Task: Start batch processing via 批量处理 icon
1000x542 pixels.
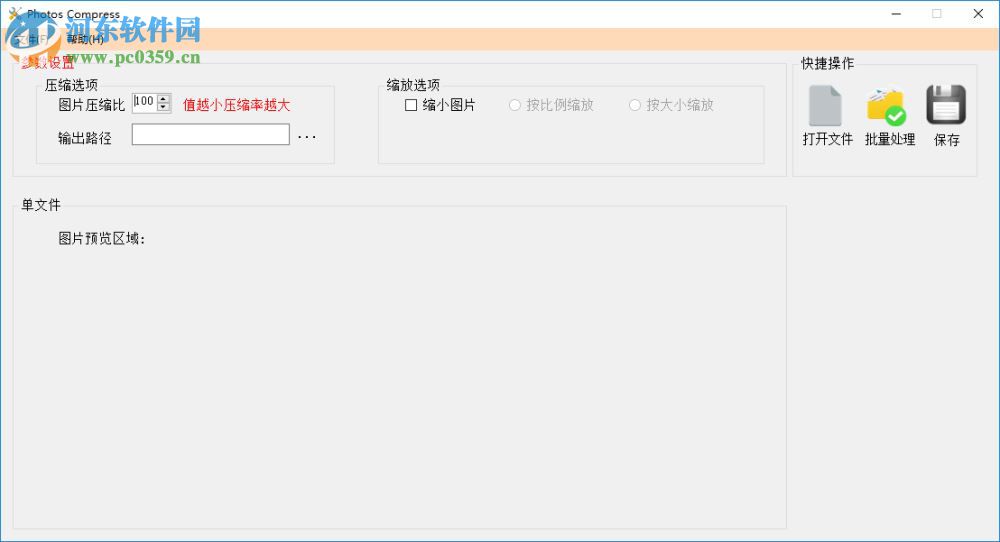Action: tap(886, 106)
